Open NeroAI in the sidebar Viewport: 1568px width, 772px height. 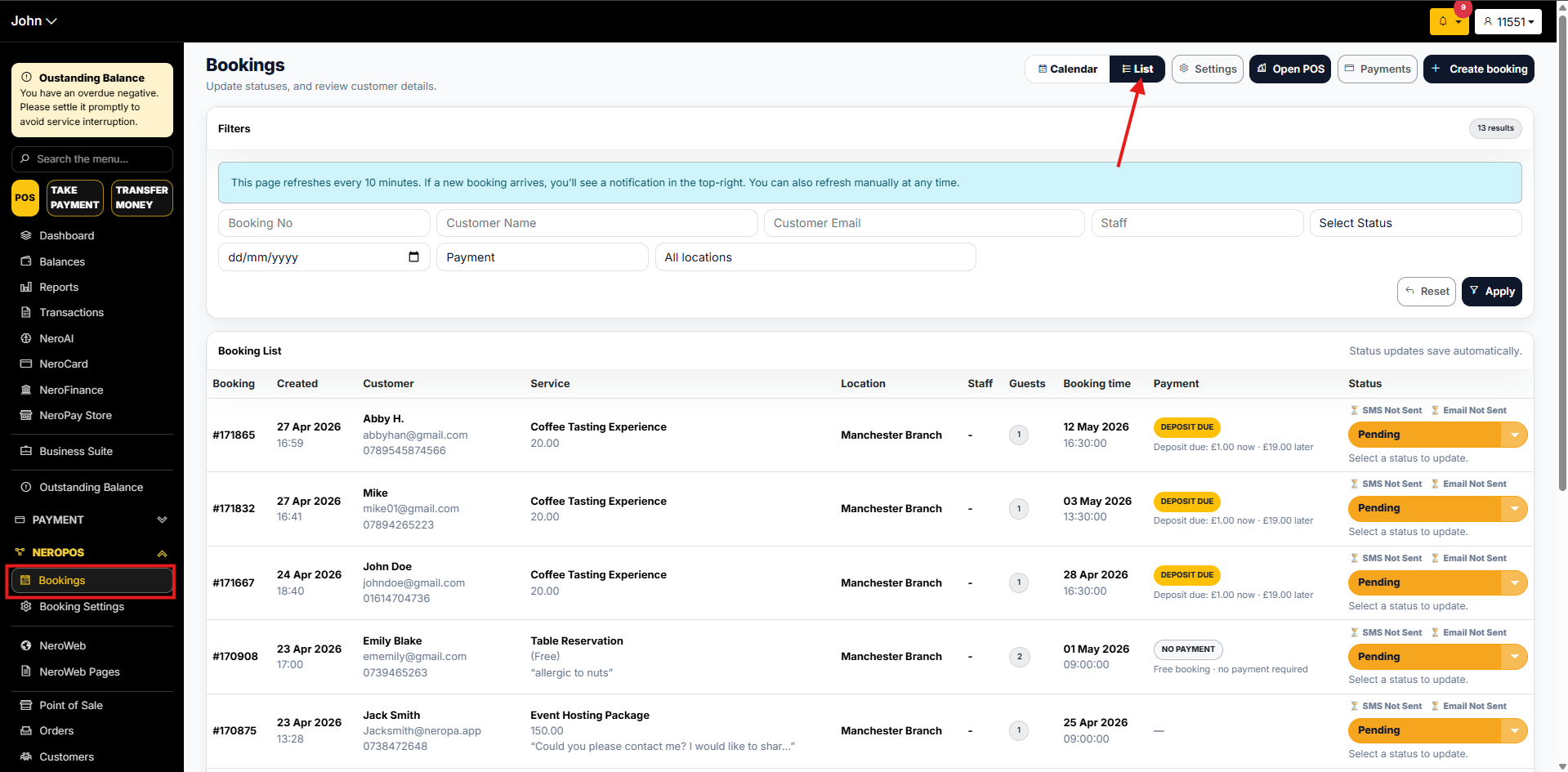pos(56,338)
